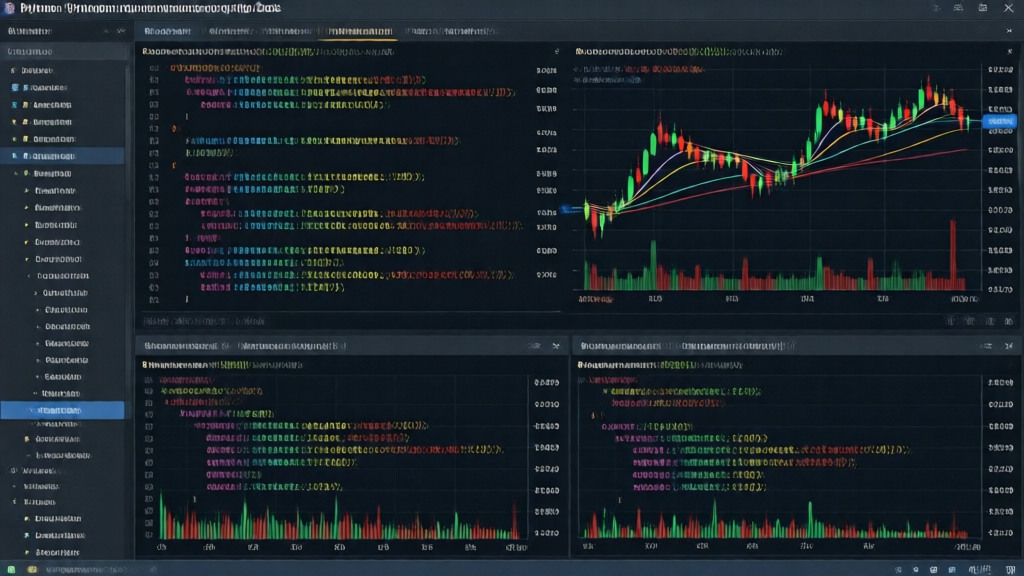This screenshot has height=576, width=1024.
Task: Close the top editor tab strip
Action: coord(1008,32)
